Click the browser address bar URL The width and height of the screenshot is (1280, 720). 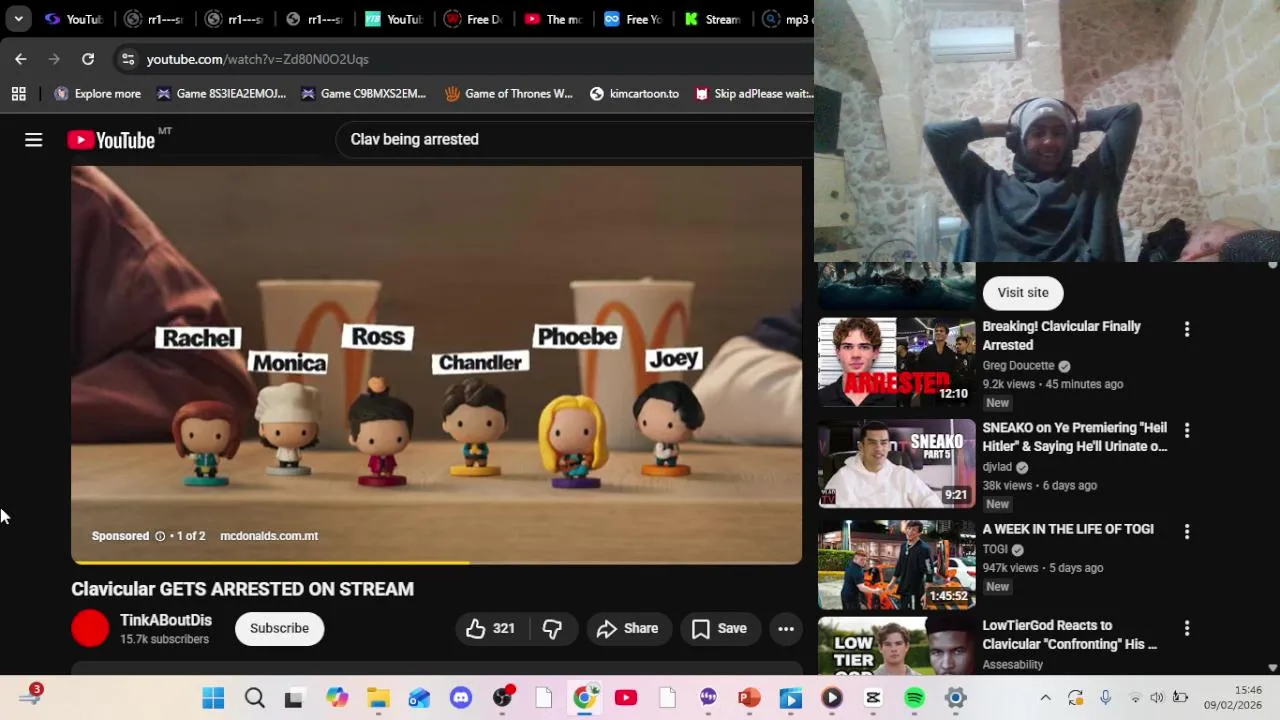click(257, 59)
